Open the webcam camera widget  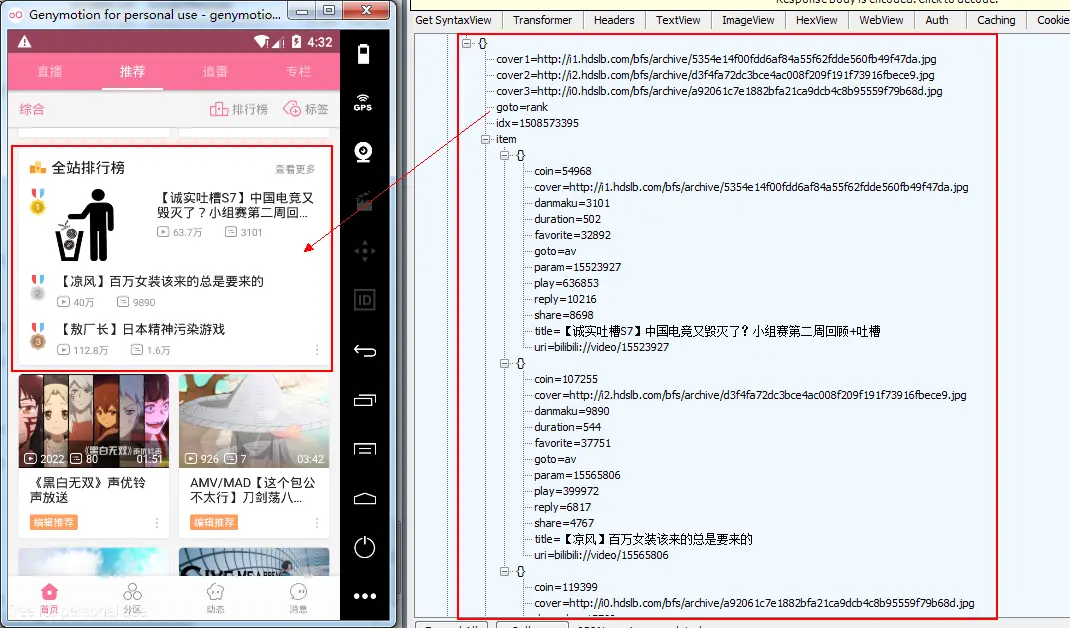coord(364,152)
